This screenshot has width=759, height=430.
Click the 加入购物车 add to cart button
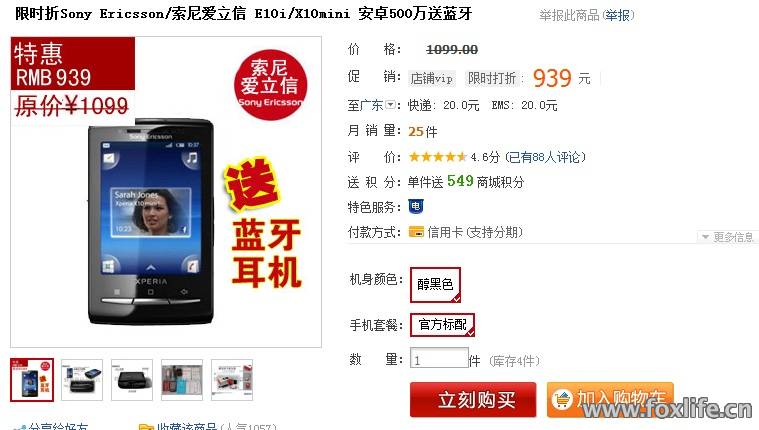coord(610,399)
